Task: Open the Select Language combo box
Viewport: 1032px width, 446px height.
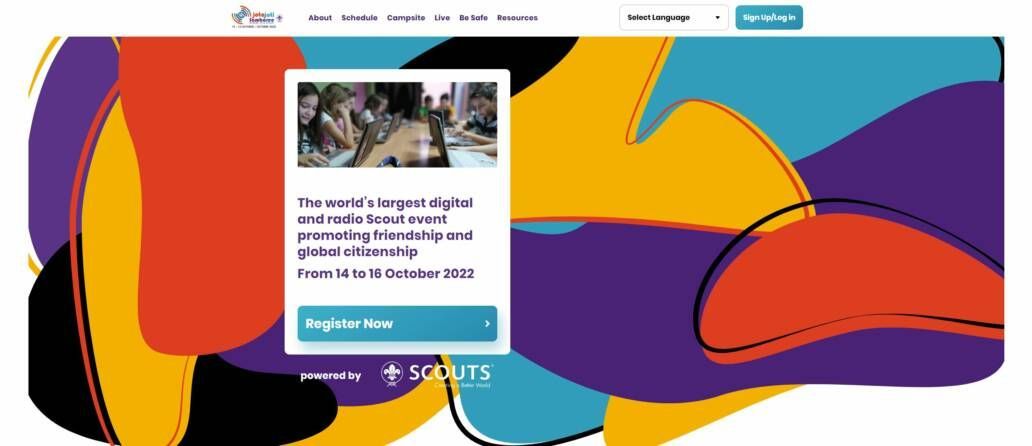Action: pyautogui.click(x=674, y=18)
